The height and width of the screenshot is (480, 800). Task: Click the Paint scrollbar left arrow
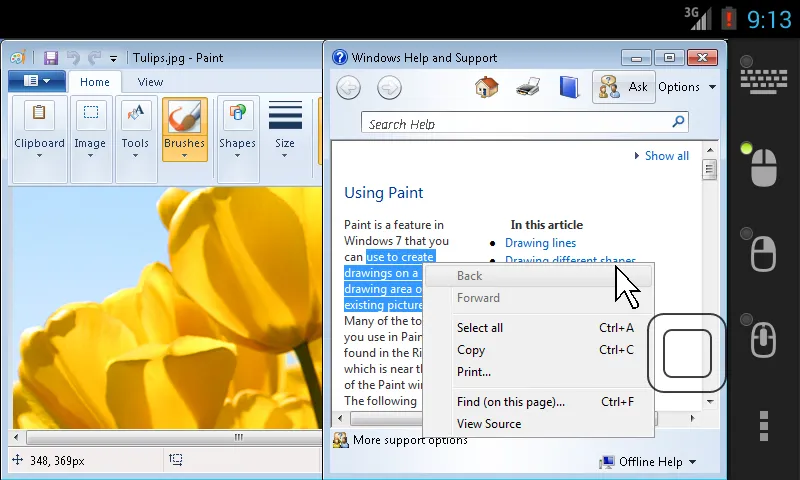pyautogui.click(x=17, y=437)
